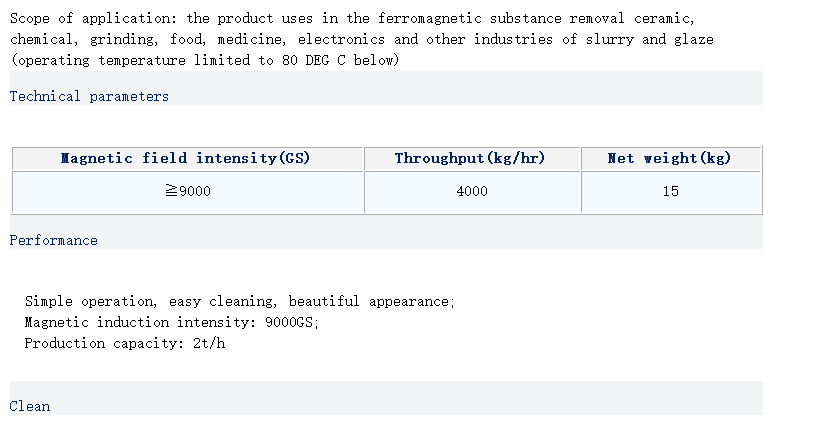Click the 'Magnetic induction intensity' text
This screenshot has height=435, width=833.
[140, 322]
